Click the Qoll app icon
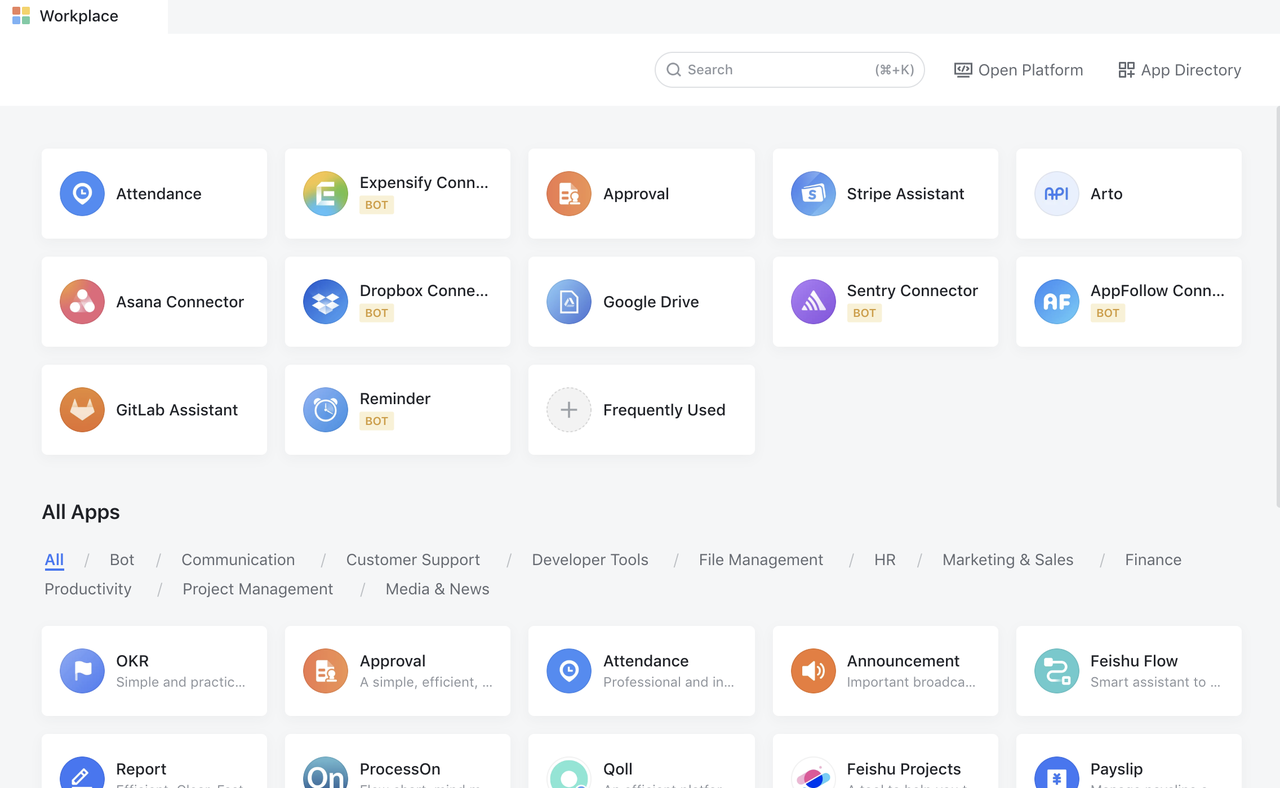 (569, 772)
